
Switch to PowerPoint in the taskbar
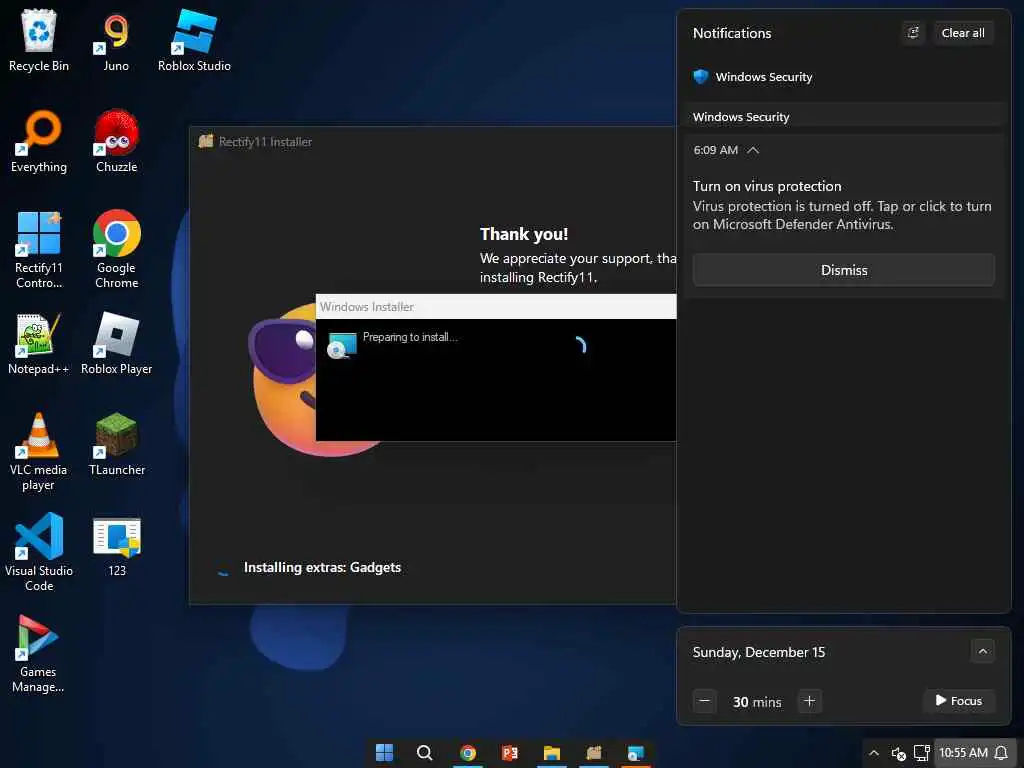[x=509, y=752]
